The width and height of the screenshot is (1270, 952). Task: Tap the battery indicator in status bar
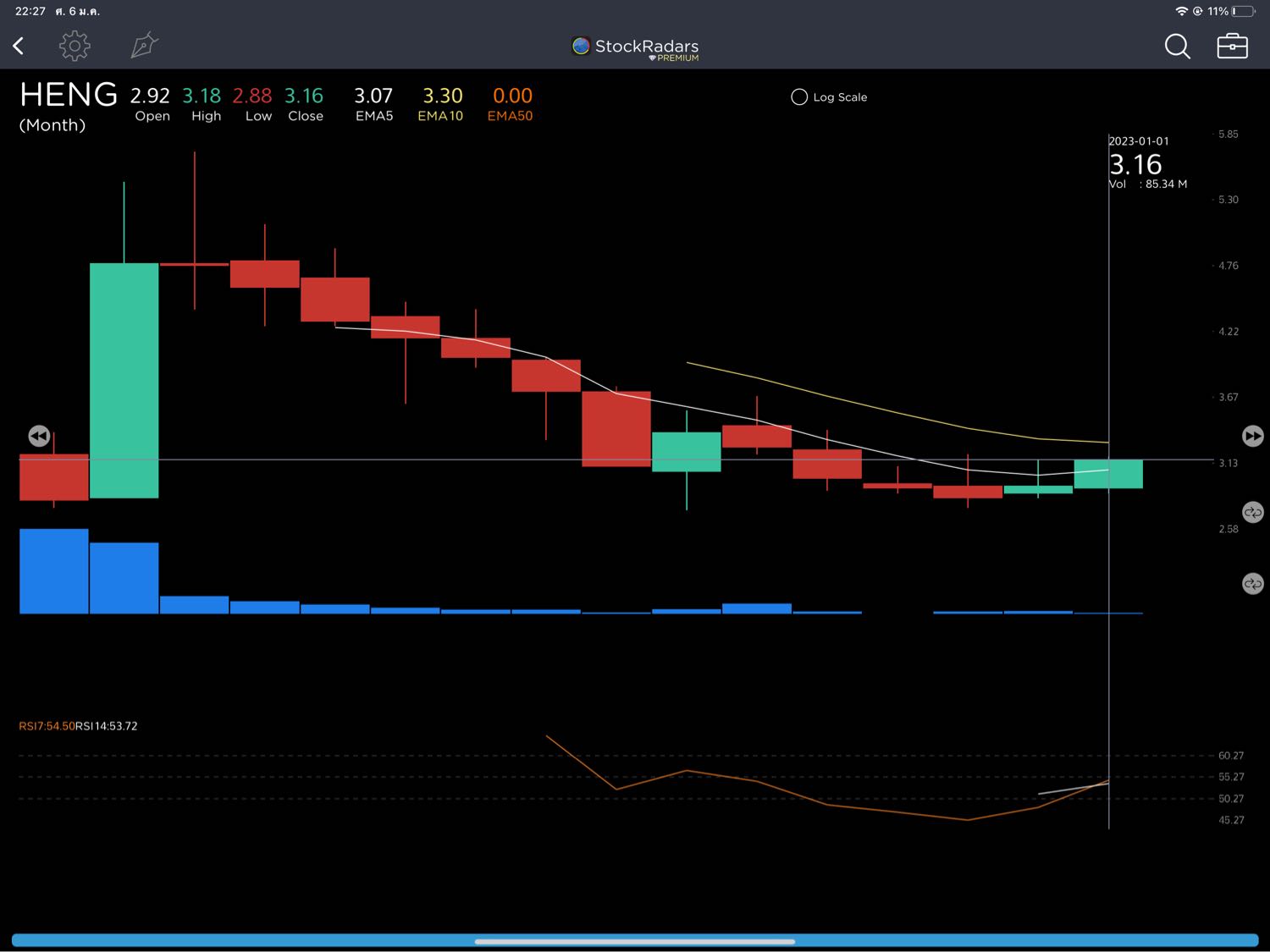(x=1244, y=11)
